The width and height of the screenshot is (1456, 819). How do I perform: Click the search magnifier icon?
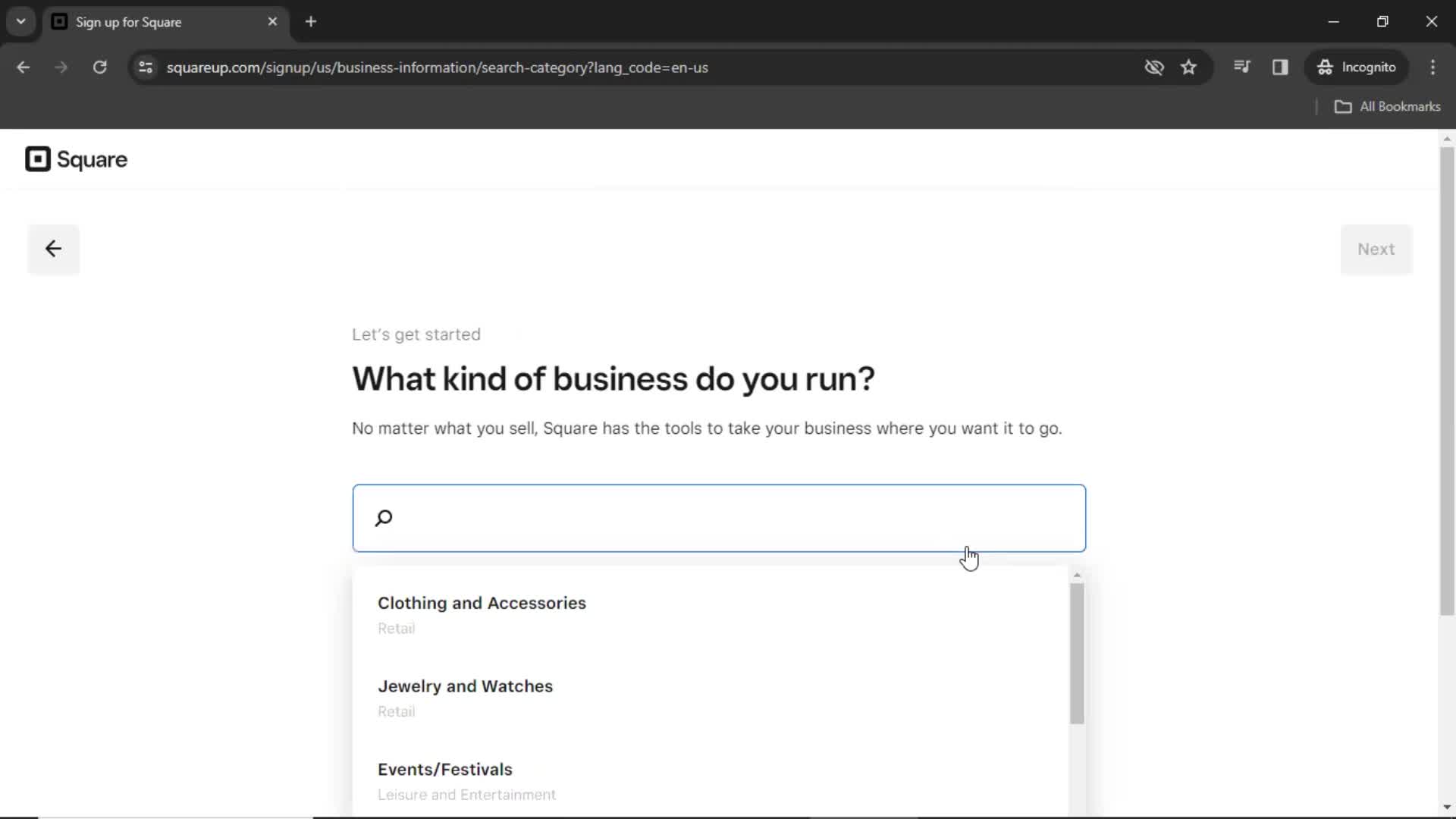384,518
